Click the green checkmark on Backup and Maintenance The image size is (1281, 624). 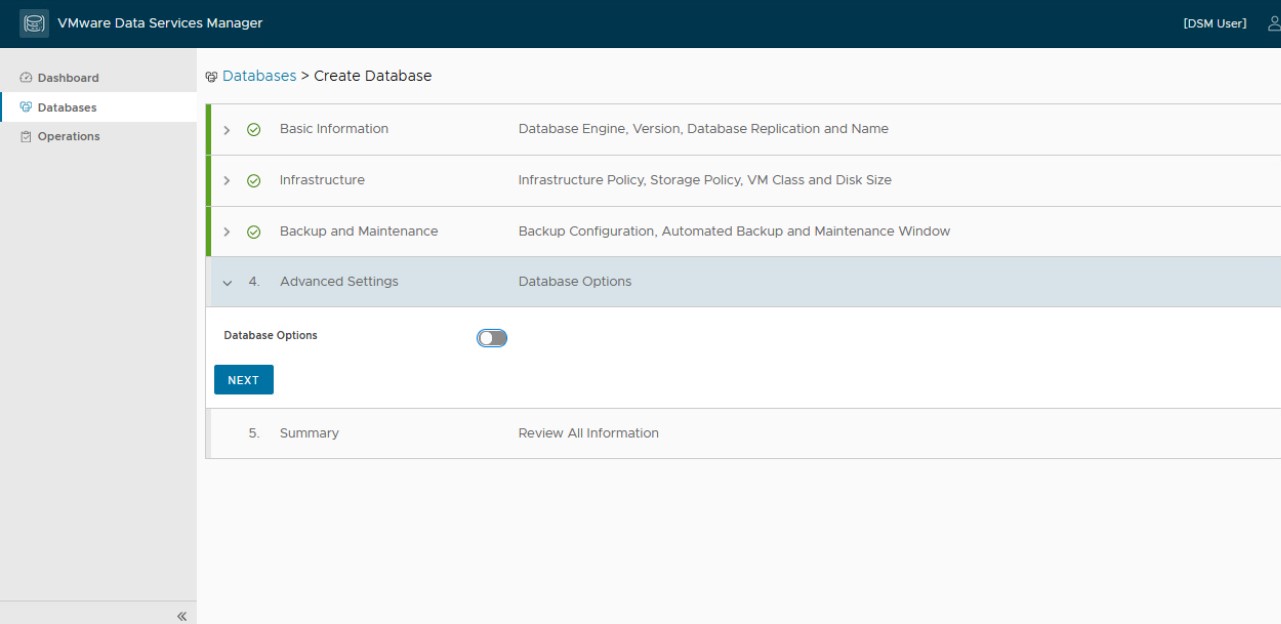(x=254, y=232)
